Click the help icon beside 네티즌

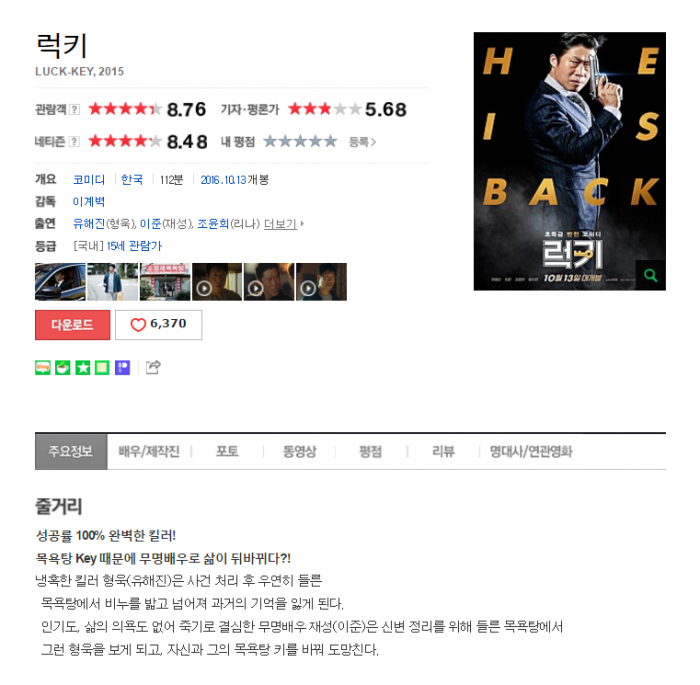75,142
